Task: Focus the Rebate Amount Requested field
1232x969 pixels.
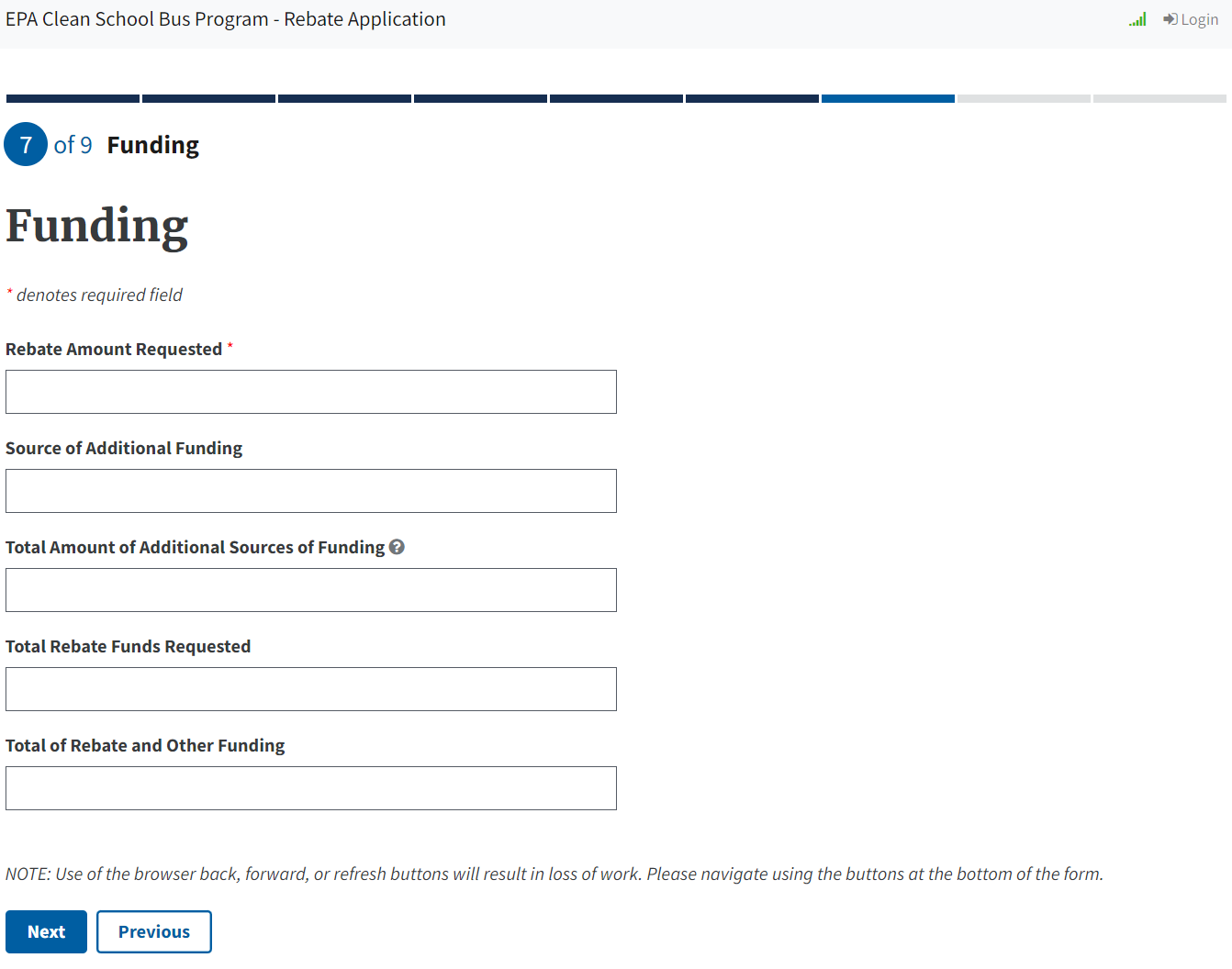Action: tap(311, 392)
